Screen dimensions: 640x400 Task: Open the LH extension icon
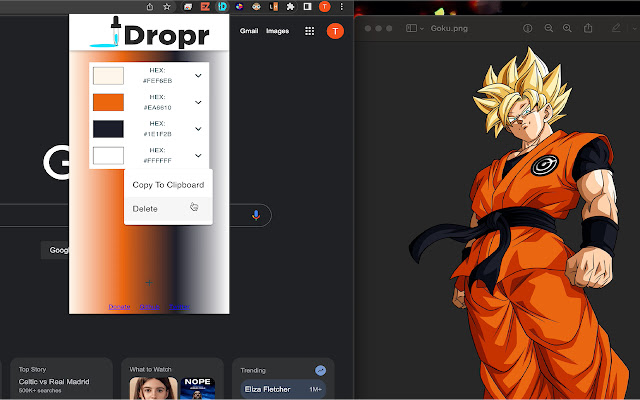click(x=273, y=7)
